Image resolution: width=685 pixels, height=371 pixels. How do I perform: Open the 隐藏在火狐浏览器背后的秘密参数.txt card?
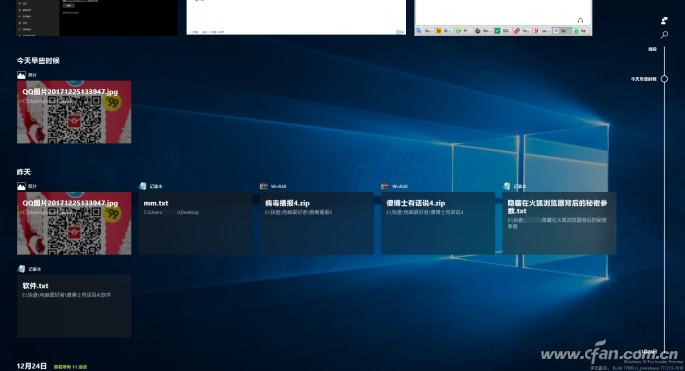click(x=559, y=223)
